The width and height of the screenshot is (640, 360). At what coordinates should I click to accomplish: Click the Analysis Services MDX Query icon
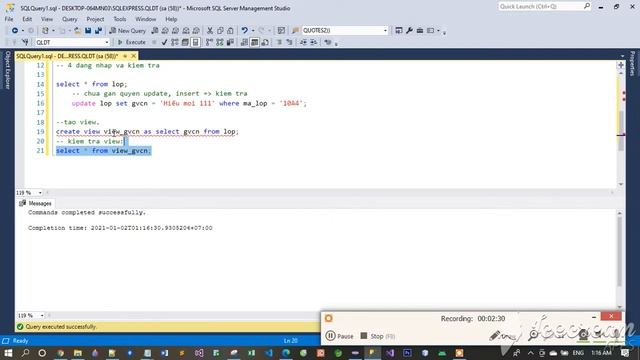click(x=165, y=31)
